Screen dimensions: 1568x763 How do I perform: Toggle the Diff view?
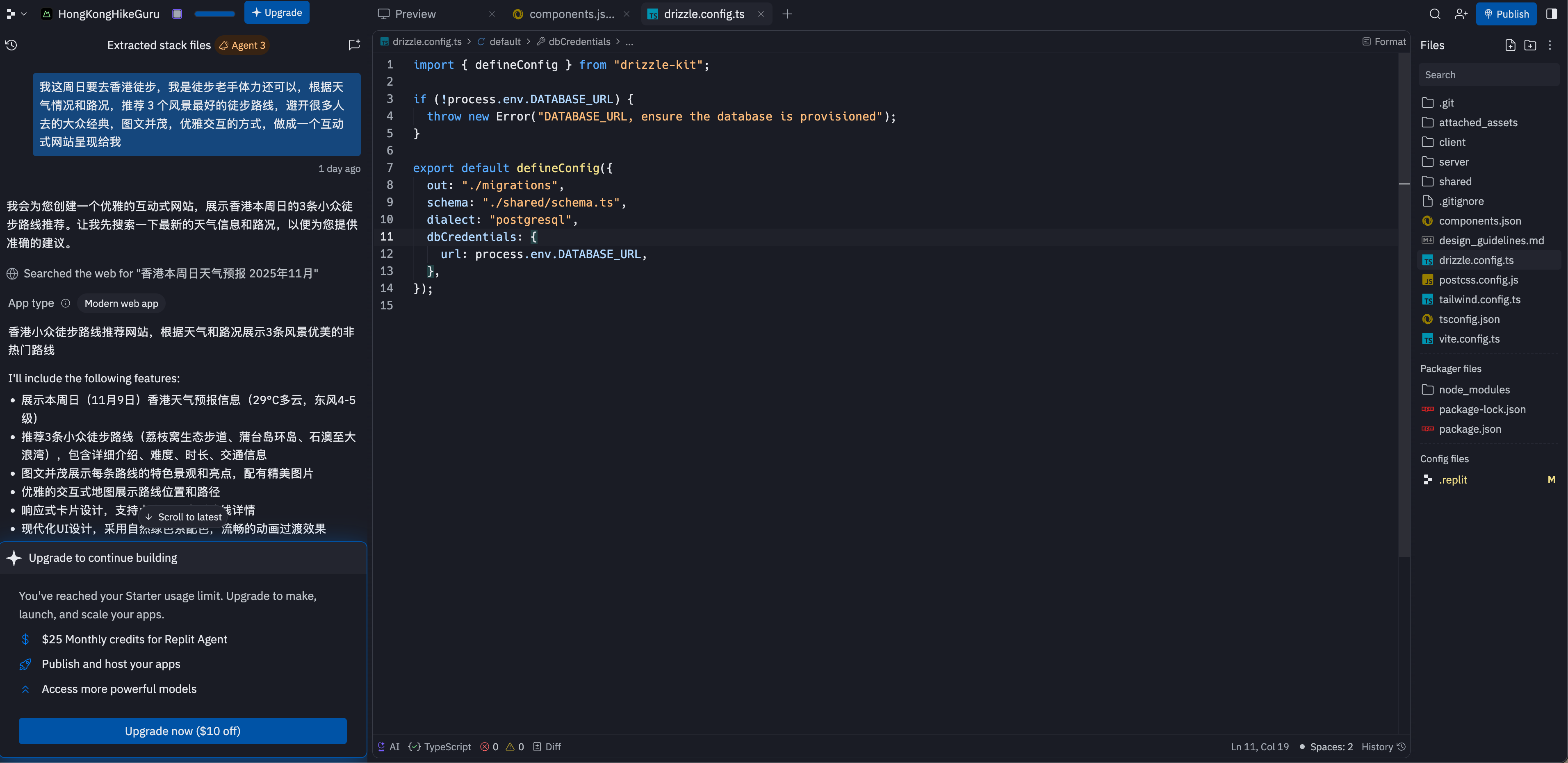547,747
